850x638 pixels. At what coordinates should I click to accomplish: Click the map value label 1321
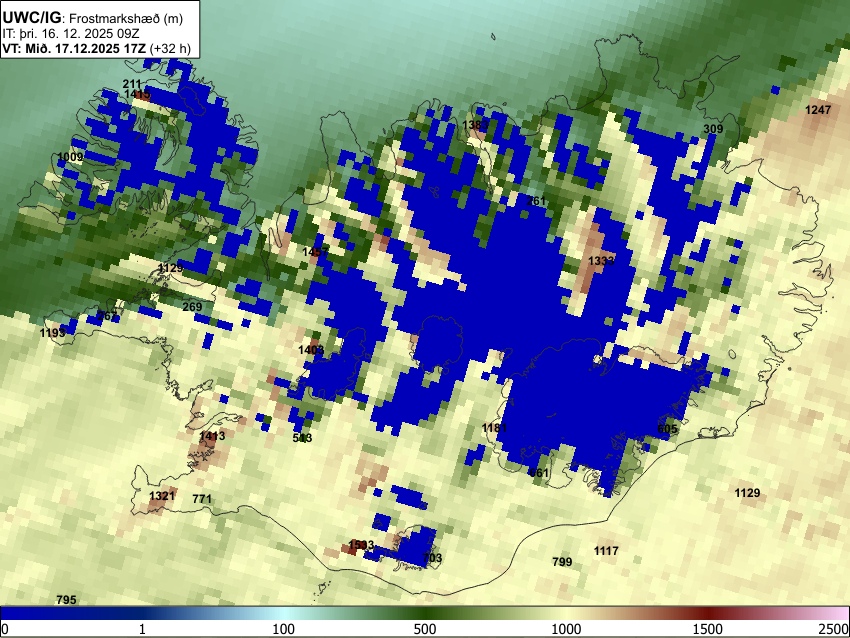click(x=162, y=495)
